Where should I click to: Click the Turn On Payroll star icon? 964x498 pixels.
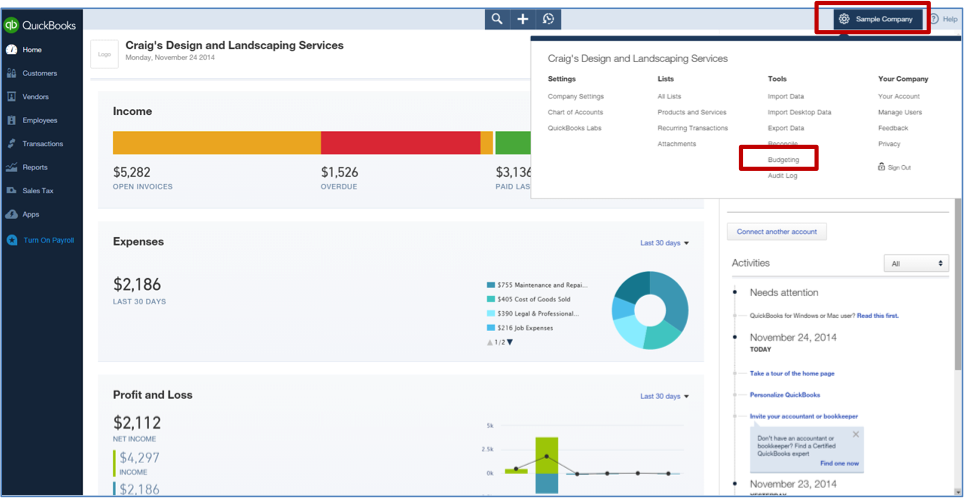(x=11, y=240)
